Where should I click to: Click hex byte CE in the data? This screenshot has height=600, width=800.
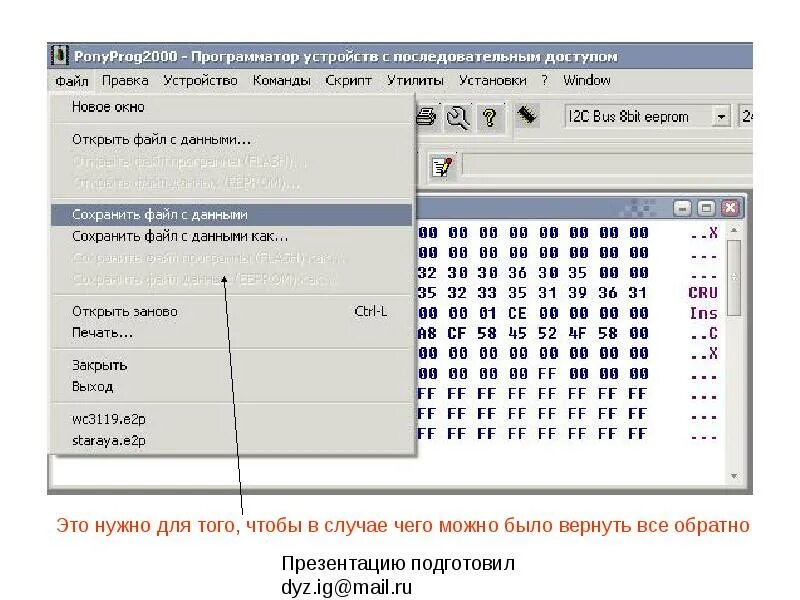click(517, 313)
